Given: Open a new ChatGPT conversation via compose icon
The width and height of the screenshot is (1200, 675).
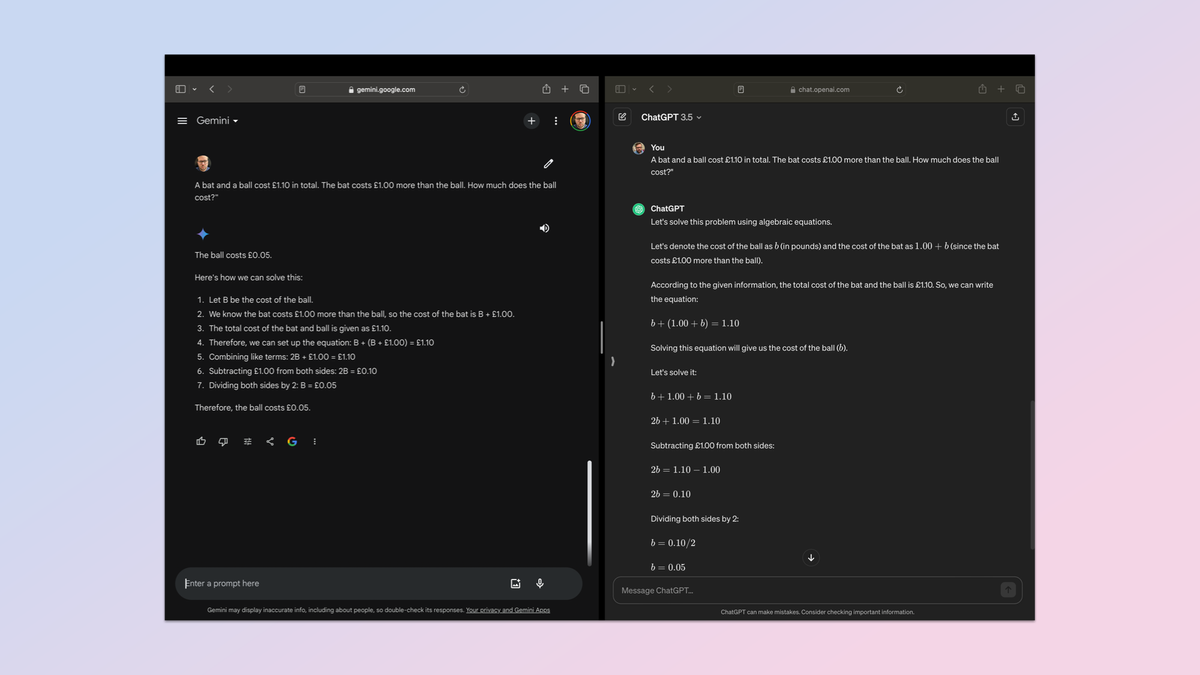Looking at the screenshot, I should pos(622,117).
